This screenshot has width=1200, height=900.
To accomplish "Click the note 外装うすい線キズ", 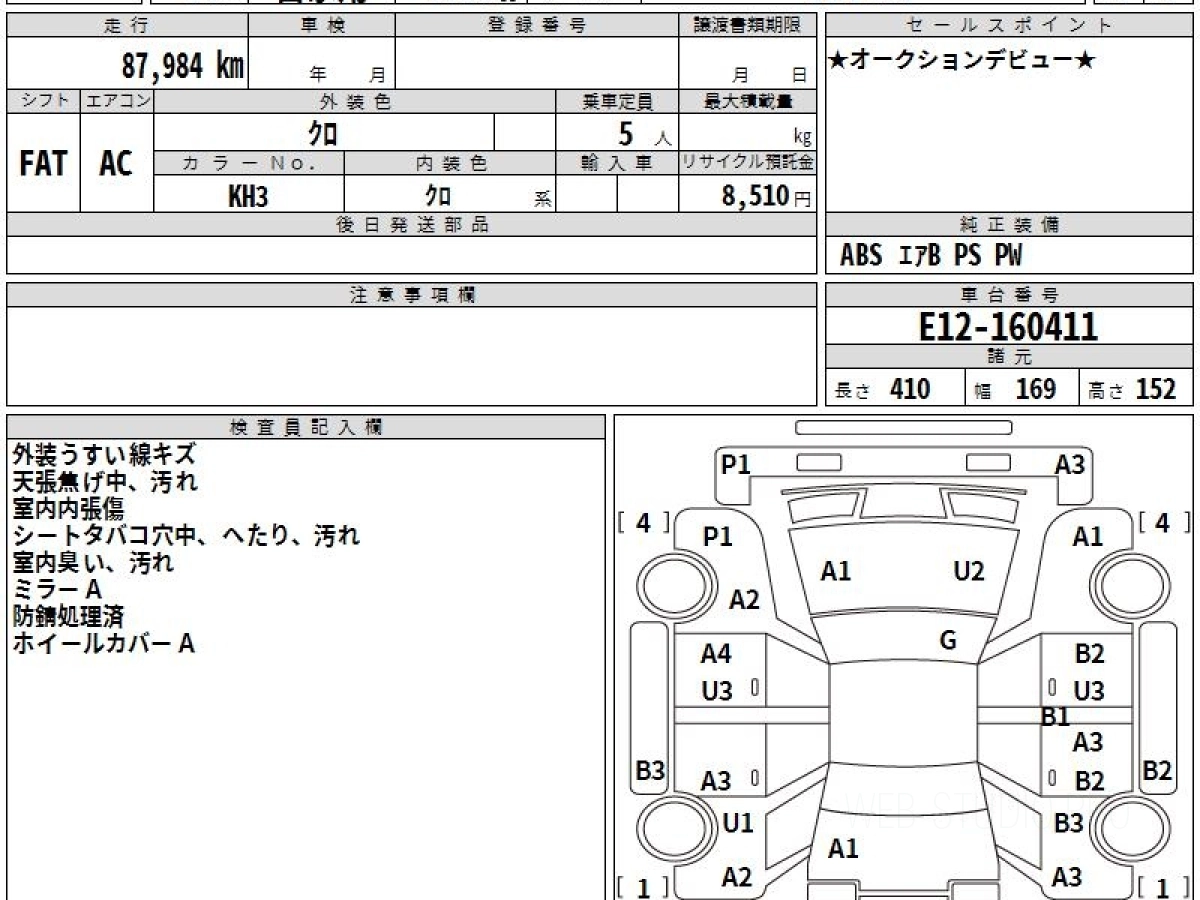I will point(104,455).
